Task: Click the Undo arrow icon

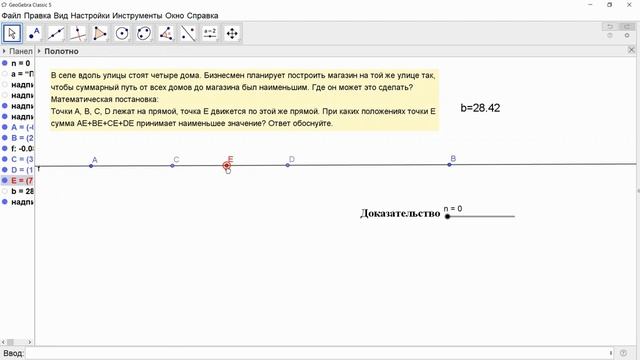Action: pyautogui.click(x=610, y=27)
